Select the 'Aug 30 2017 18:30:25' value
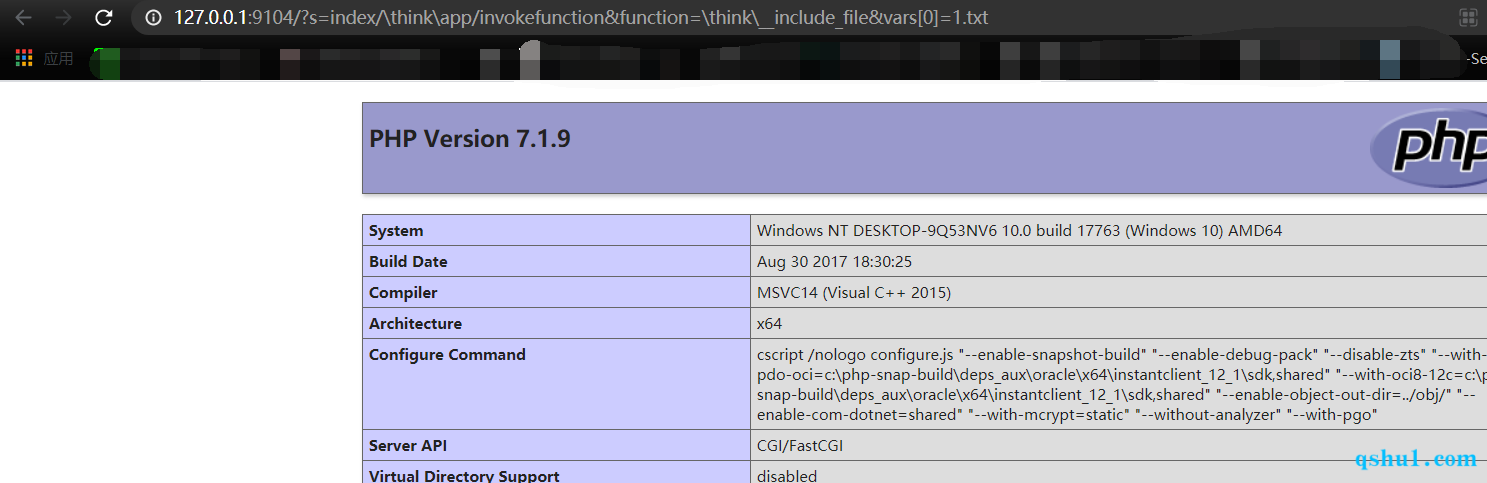This screenshot has width=1487, height=483. click(x=834, y=262)
